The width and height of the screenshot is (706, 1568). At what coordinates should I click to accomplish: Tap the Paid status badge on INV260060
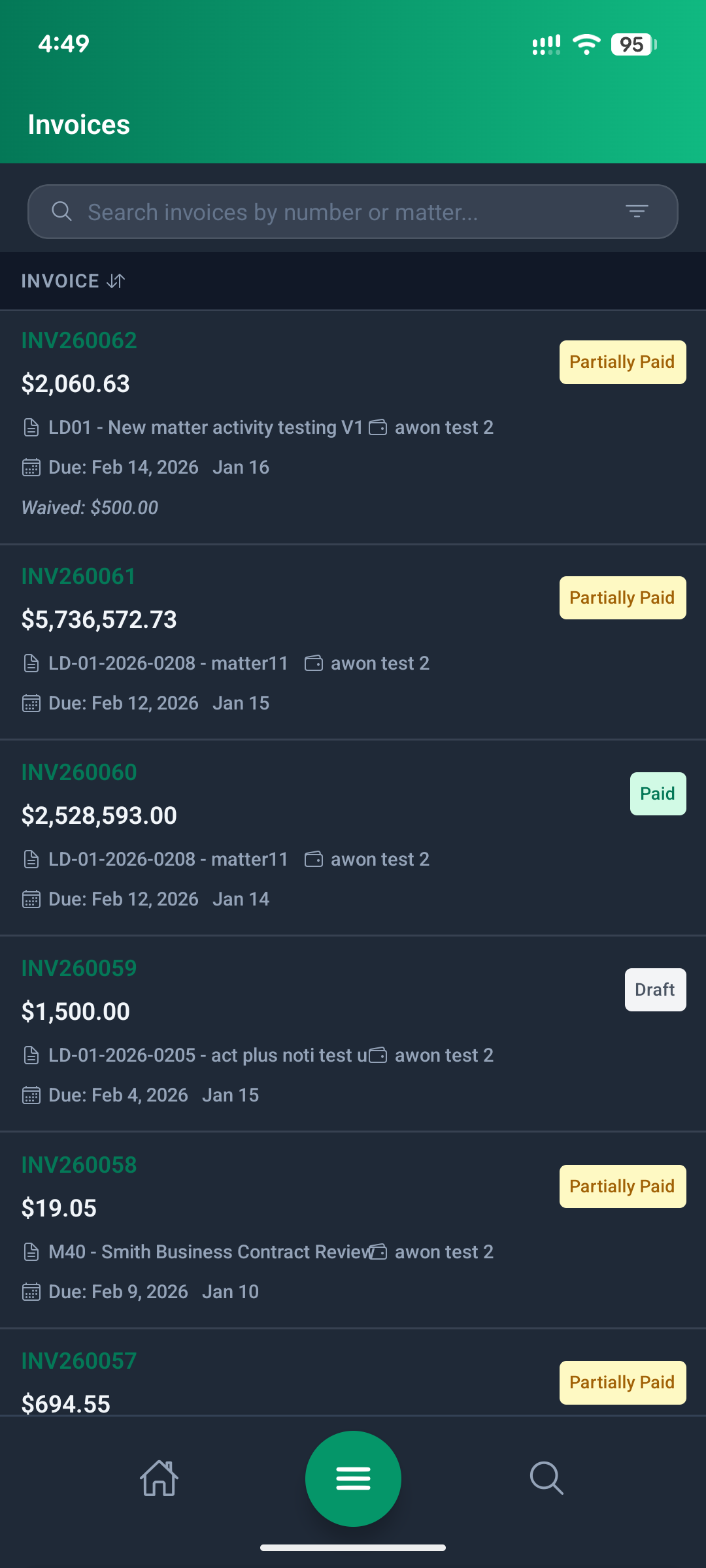pyautogui.click(x=658, y=794)
